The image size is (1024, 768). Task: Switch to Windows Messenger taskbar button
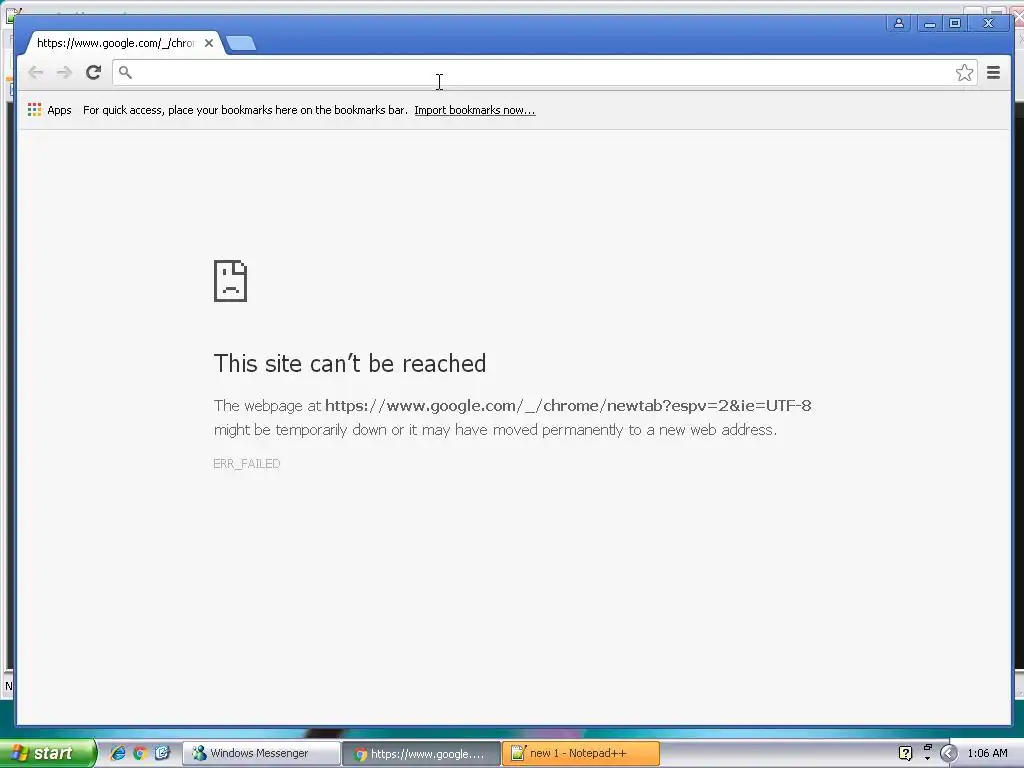(261, 754)
